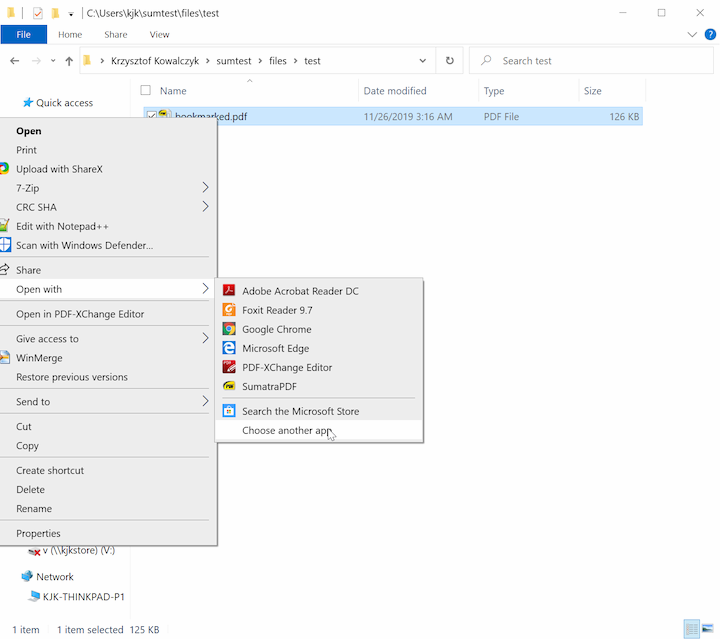Toggle the select-all checkbox in header

click(x=146, y=91)
